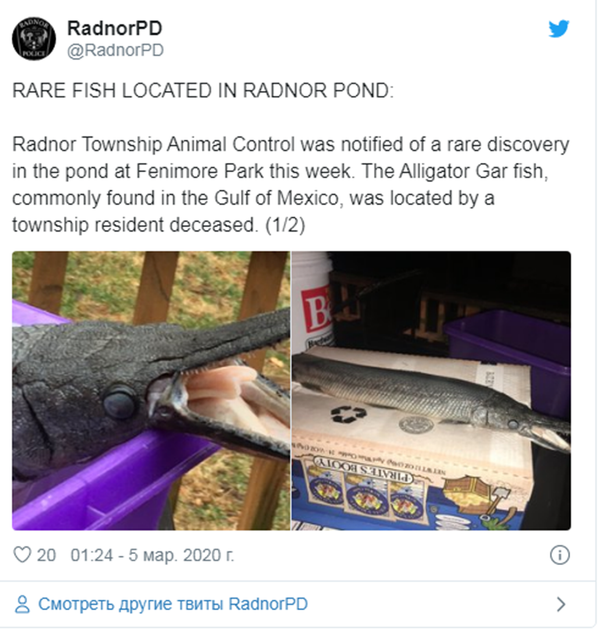
Task: View the gar on cardboard box photo
Action: tap(431, 391)
